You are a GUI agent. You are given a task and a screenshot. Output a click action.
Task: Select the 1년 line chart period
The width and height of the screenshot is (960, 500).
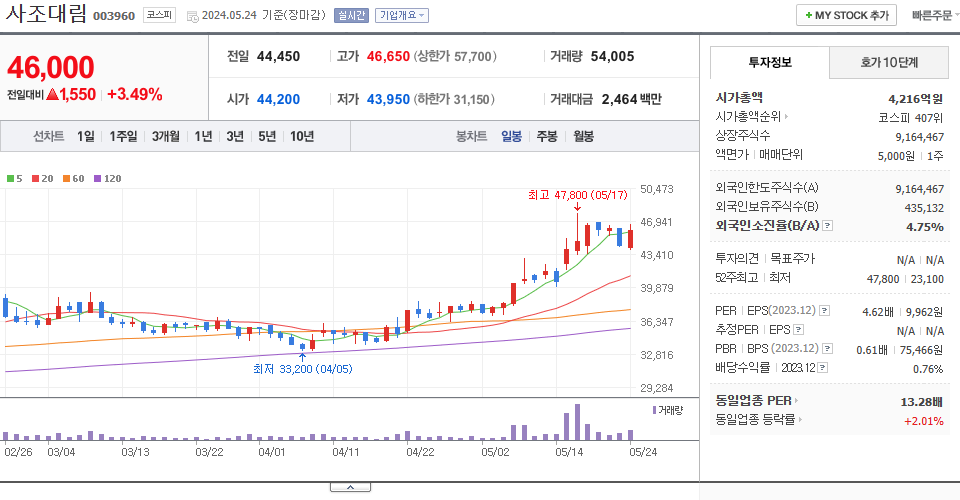(203, 136)
